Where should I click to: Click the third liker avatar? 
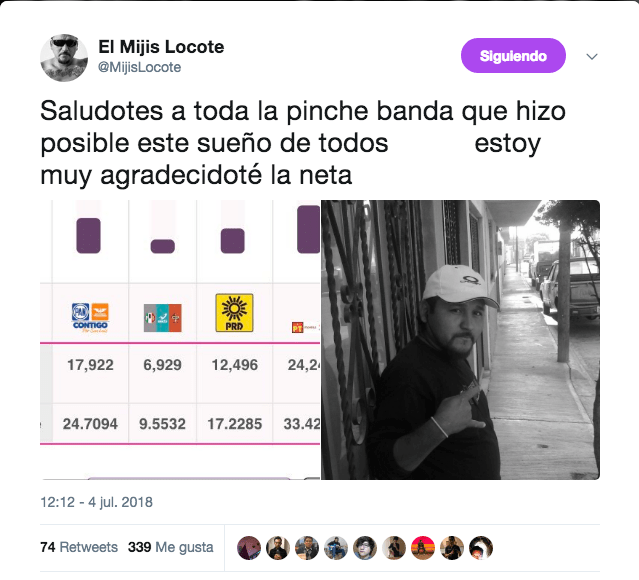(307, 547)
